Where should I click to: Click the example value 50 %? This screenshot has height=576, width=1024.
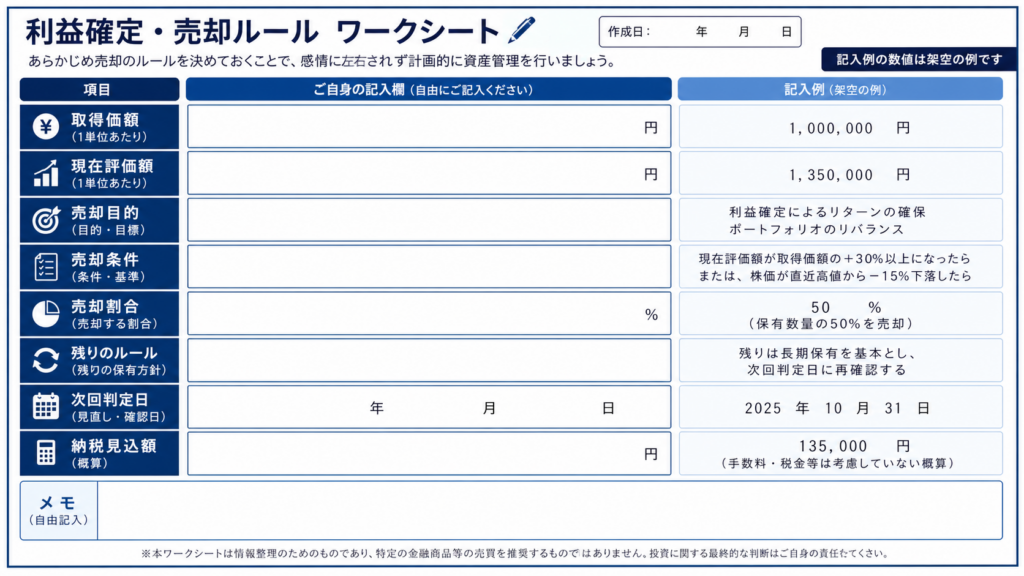(846, 308)
